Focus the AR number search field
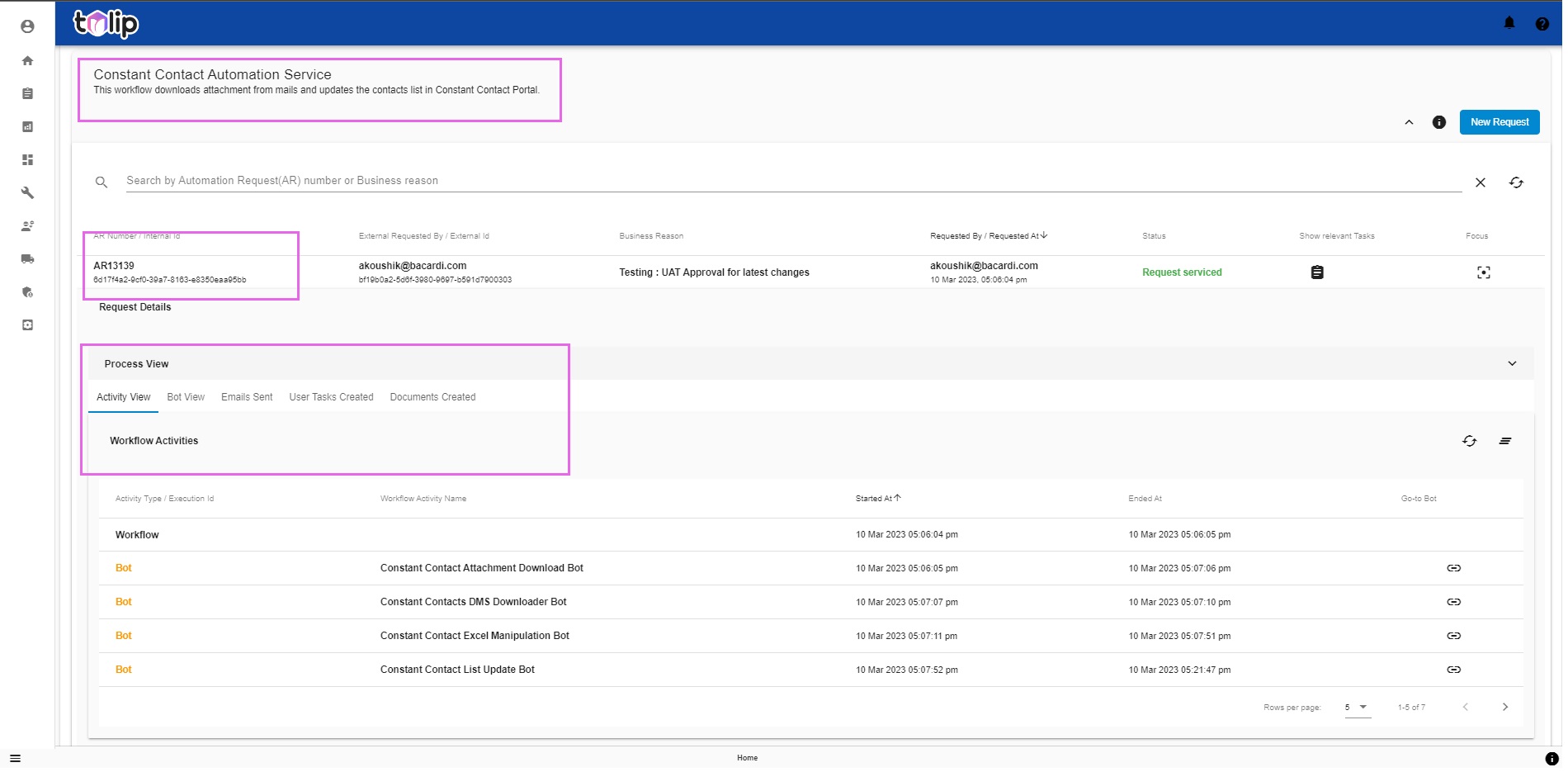 [x=793, y=181]
